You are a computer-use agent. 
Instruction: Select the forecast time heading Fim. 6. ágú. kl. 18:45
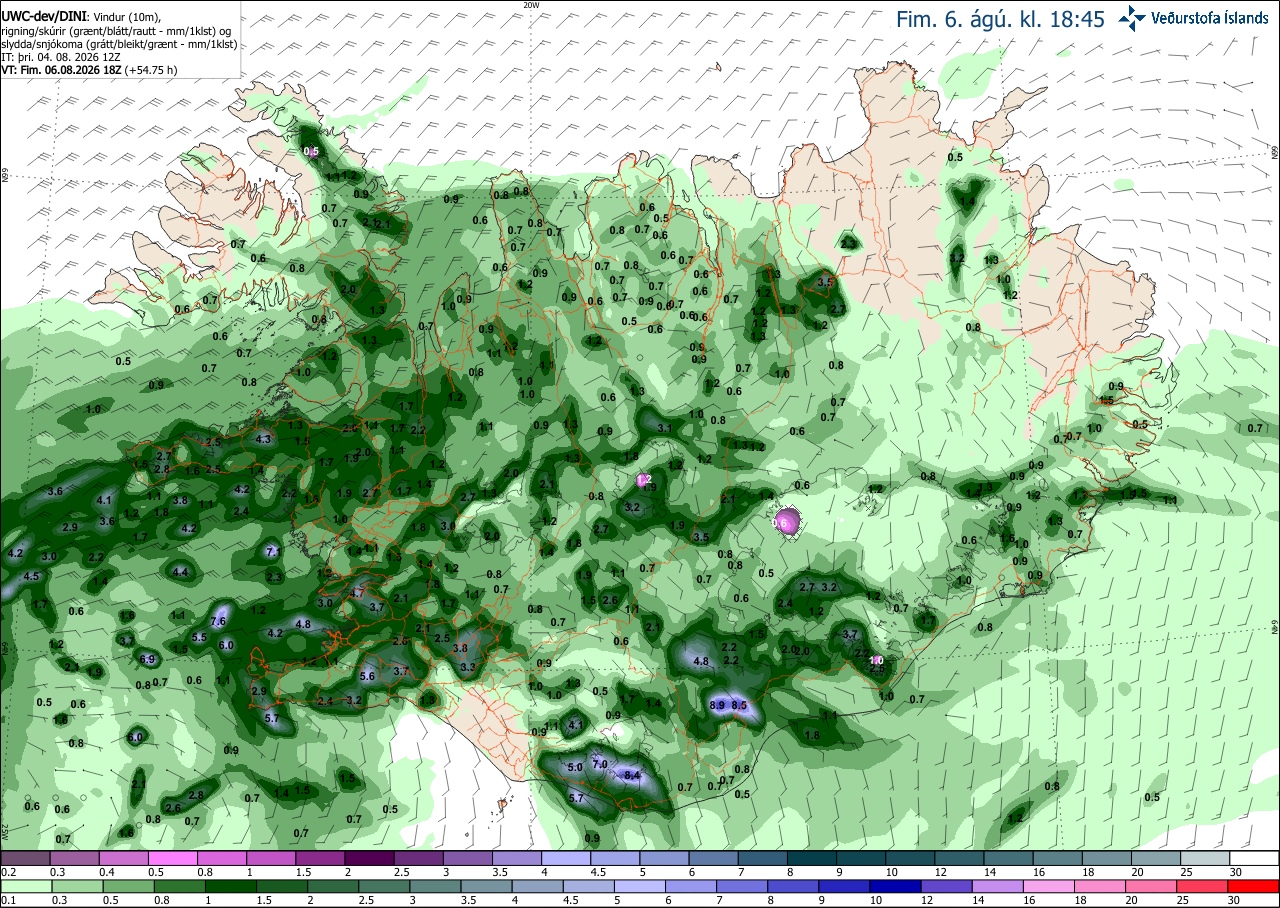click(1000, 19)
